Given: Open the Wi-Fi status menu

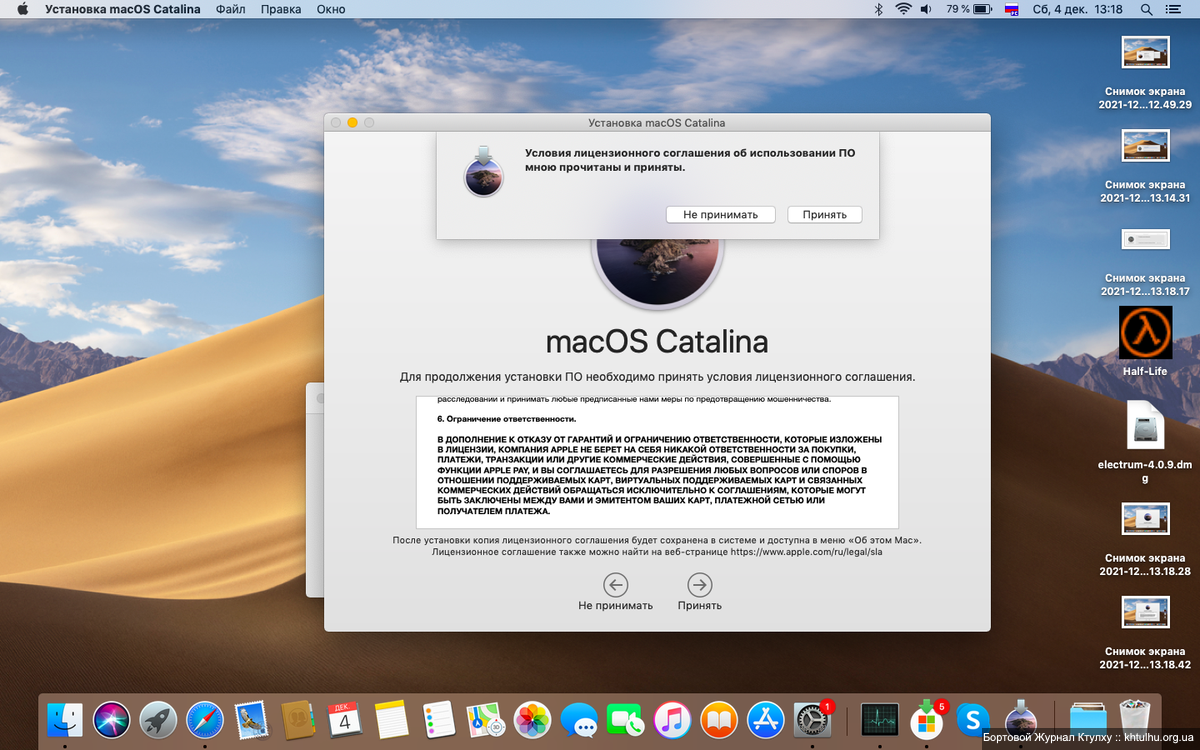Looking at the screenshot, I should pyautogui.click(x=903, y=9).
